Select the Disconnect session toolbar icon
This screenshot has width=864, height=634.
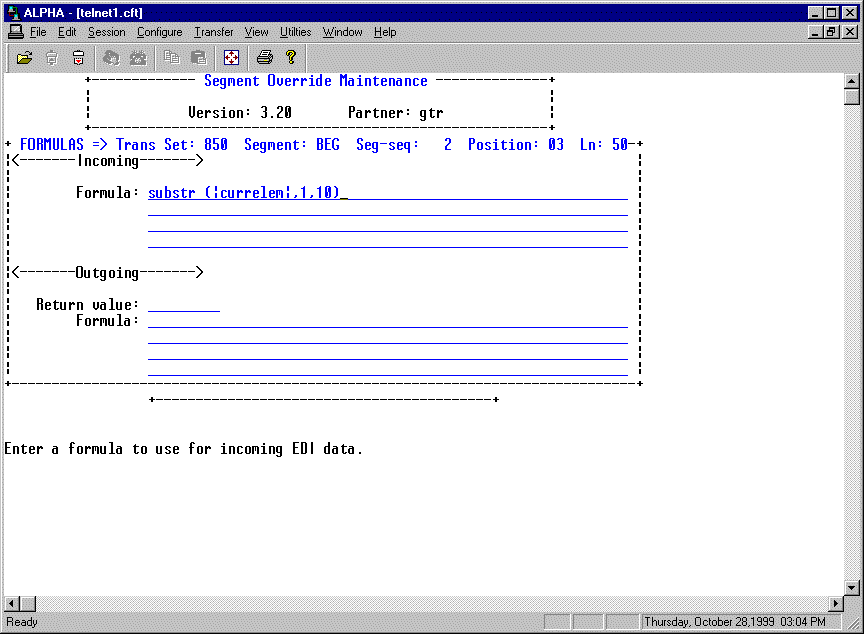pyautogui.click(x=138, y=57)
